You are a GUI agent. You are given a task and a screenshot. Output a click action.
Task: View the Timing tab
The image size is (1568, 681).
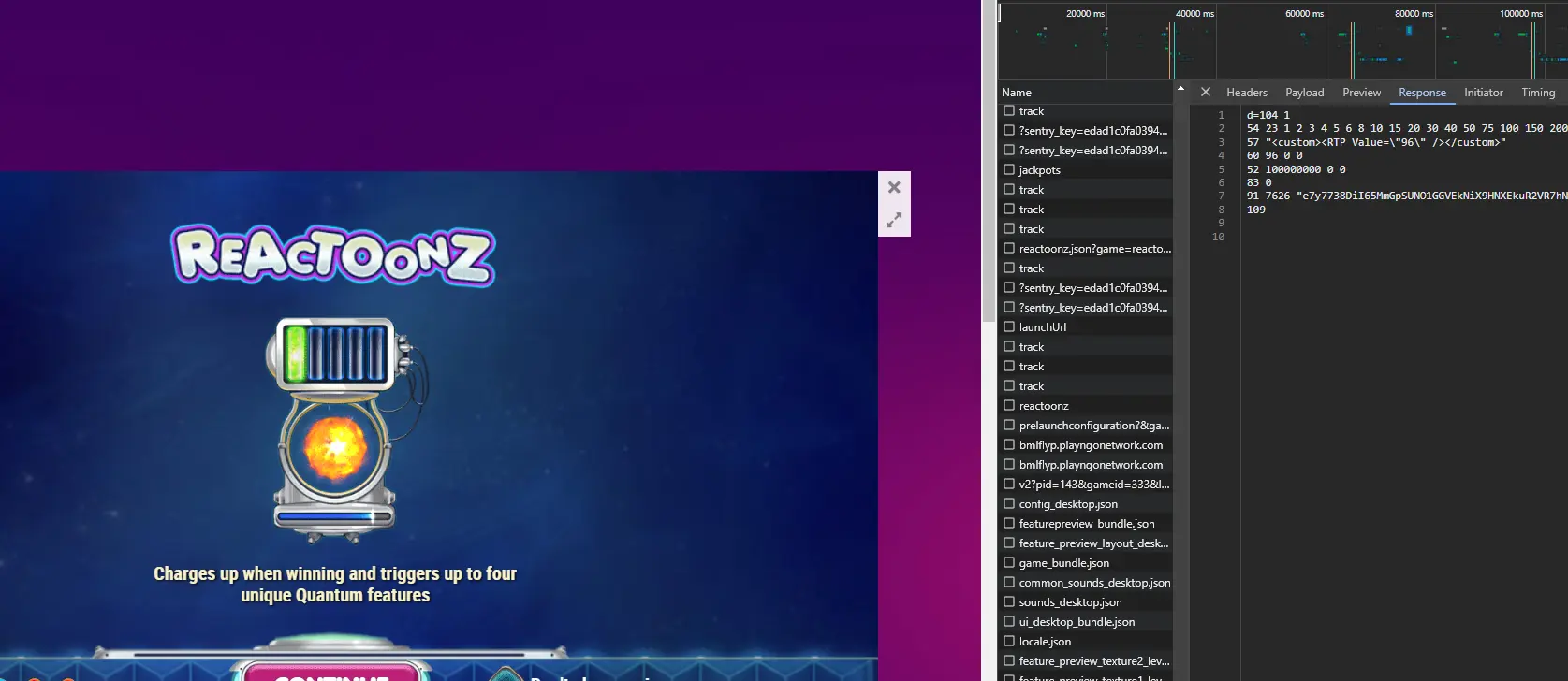pyautogui.click(x=1537, y=93)
